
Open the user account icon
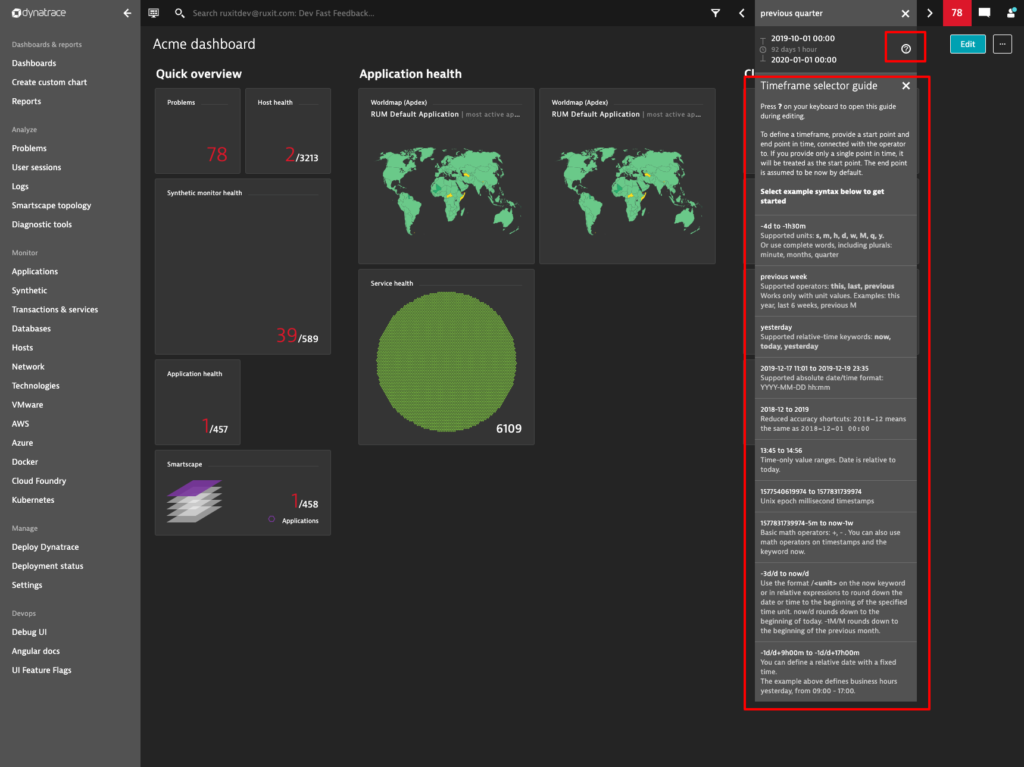(1011, 13)
